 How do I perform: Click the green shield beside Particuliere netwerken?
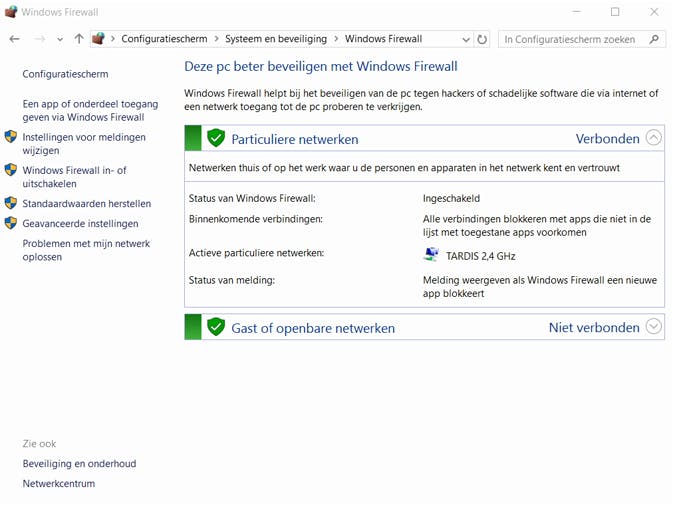click(216, 138)
